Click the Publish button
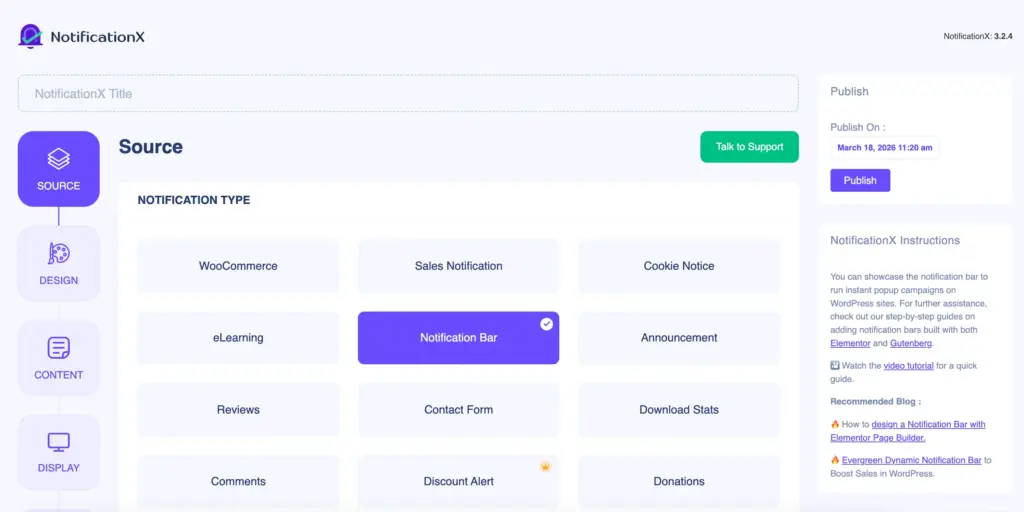1024x512 pixels. (x=860, y=180)
